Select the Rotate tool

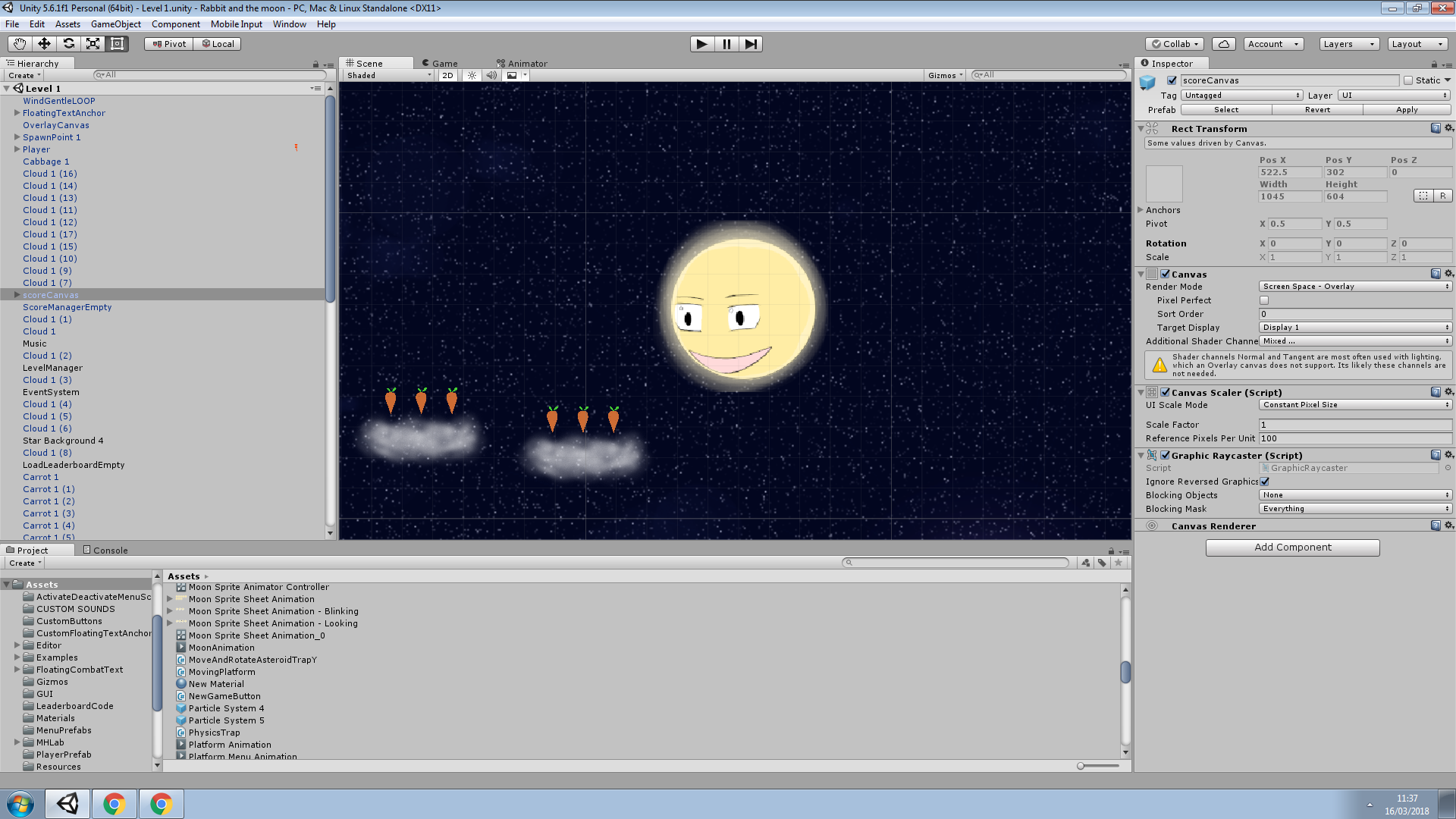(x=68, y=44)
